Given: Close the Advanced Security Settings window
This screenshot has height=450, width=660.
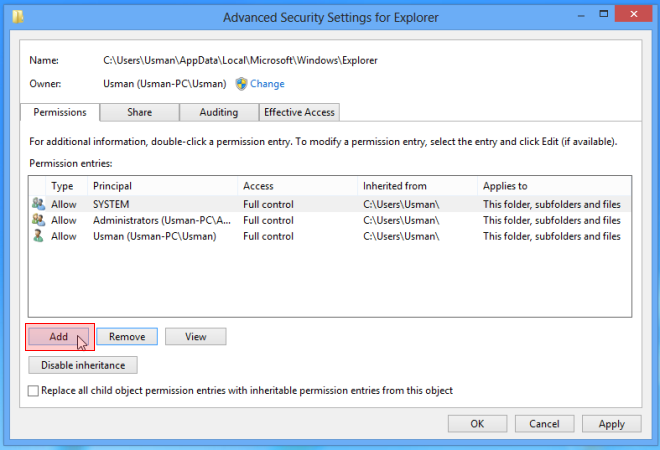Looking at the screenshot, I should click(630, 14).
